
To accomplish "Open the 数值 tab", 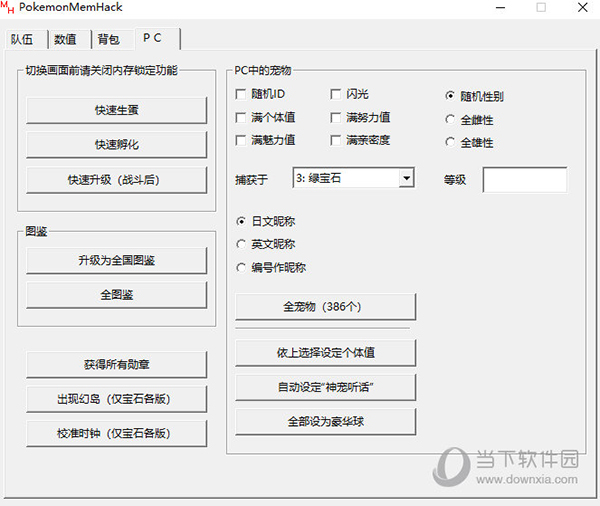I will pyautogui.click(x=69, y=39).
